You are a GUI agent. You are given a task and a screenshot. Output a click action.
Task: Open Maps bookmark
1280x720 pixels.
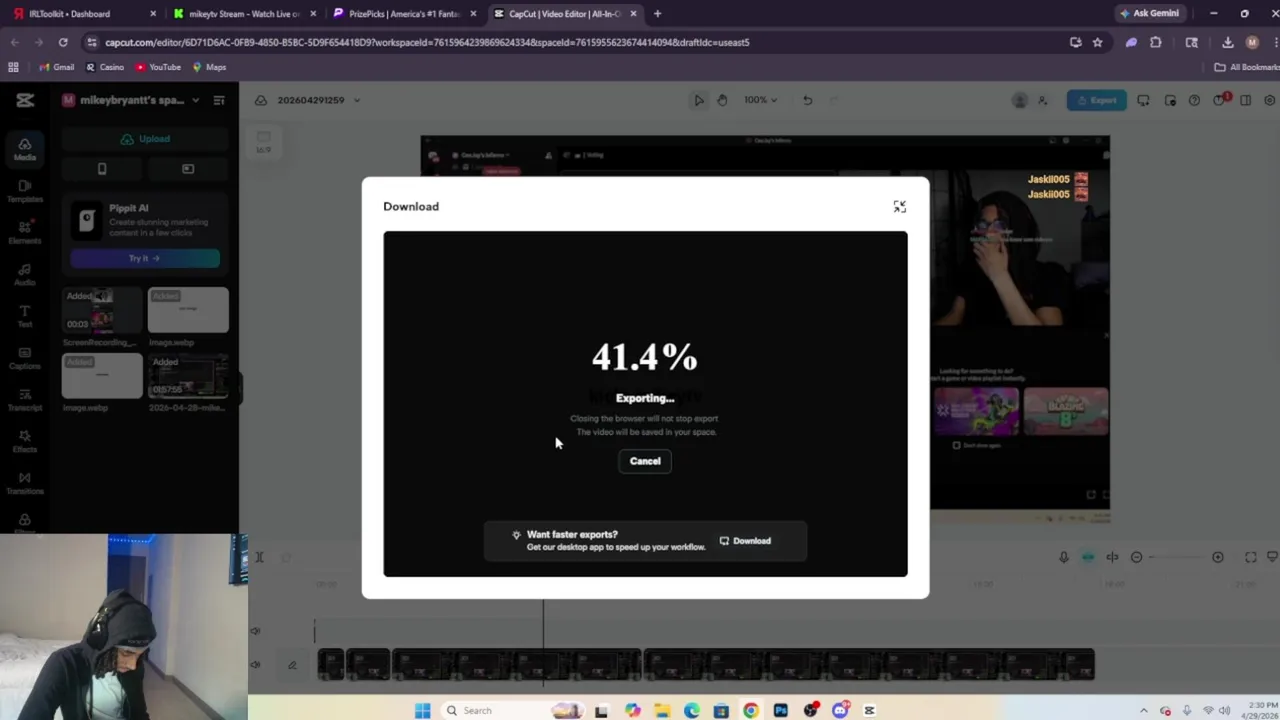click(209, 67)
